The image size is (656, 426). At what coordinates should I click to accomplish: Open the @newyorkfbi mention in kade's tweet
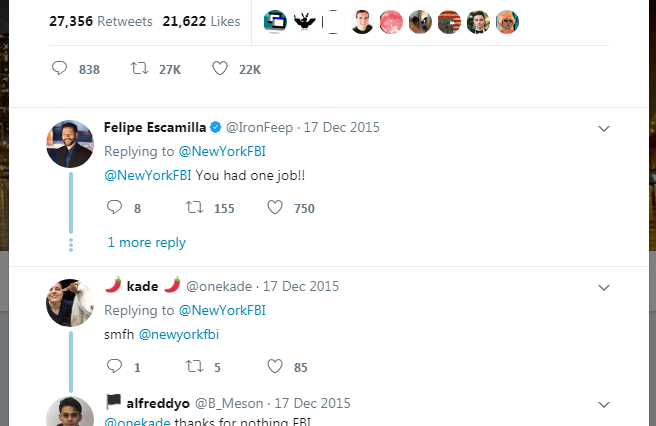(178, 336)
